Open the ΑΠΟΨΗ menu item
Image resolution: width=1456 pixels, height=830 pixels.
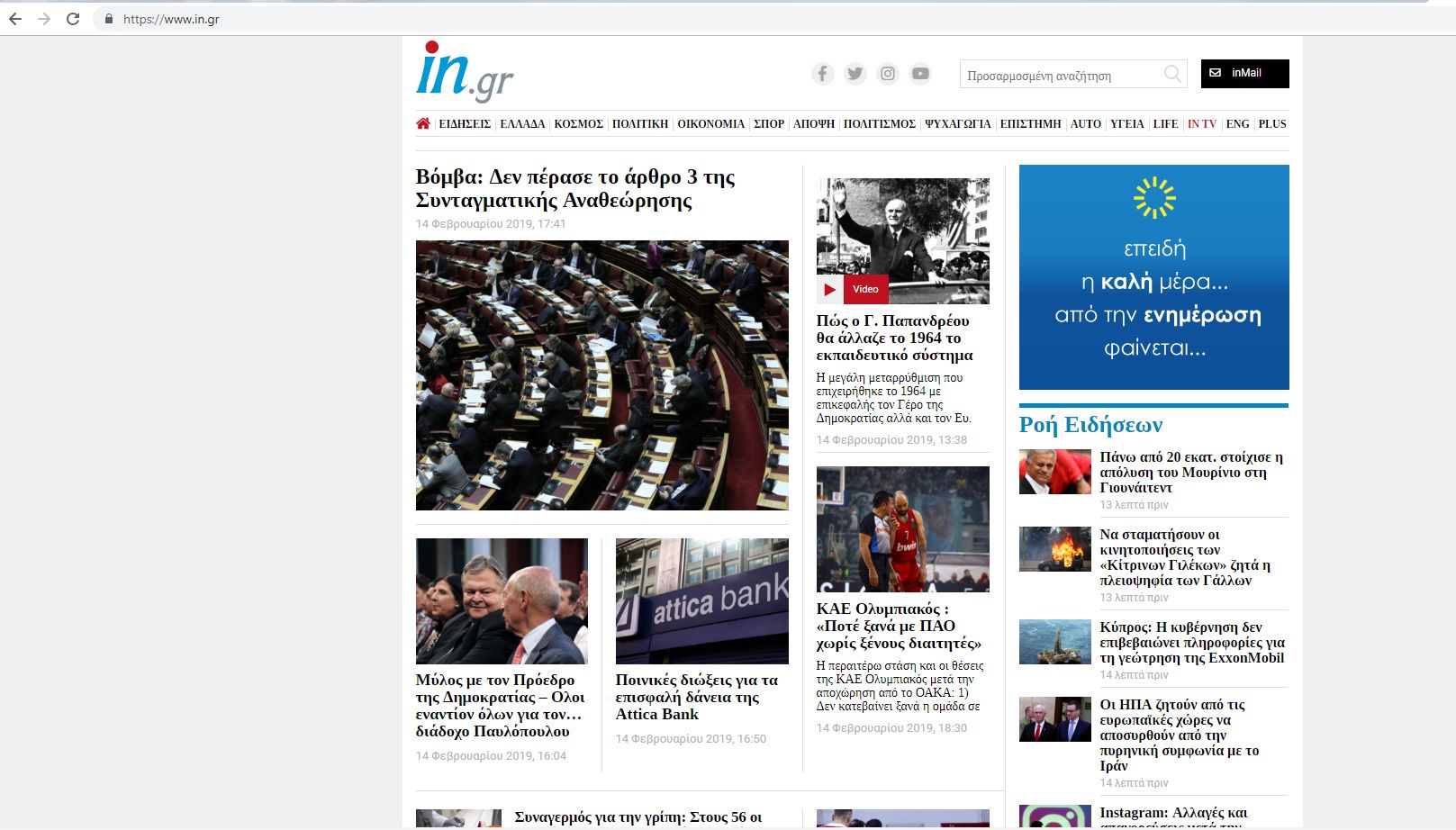tap(814, 124)
